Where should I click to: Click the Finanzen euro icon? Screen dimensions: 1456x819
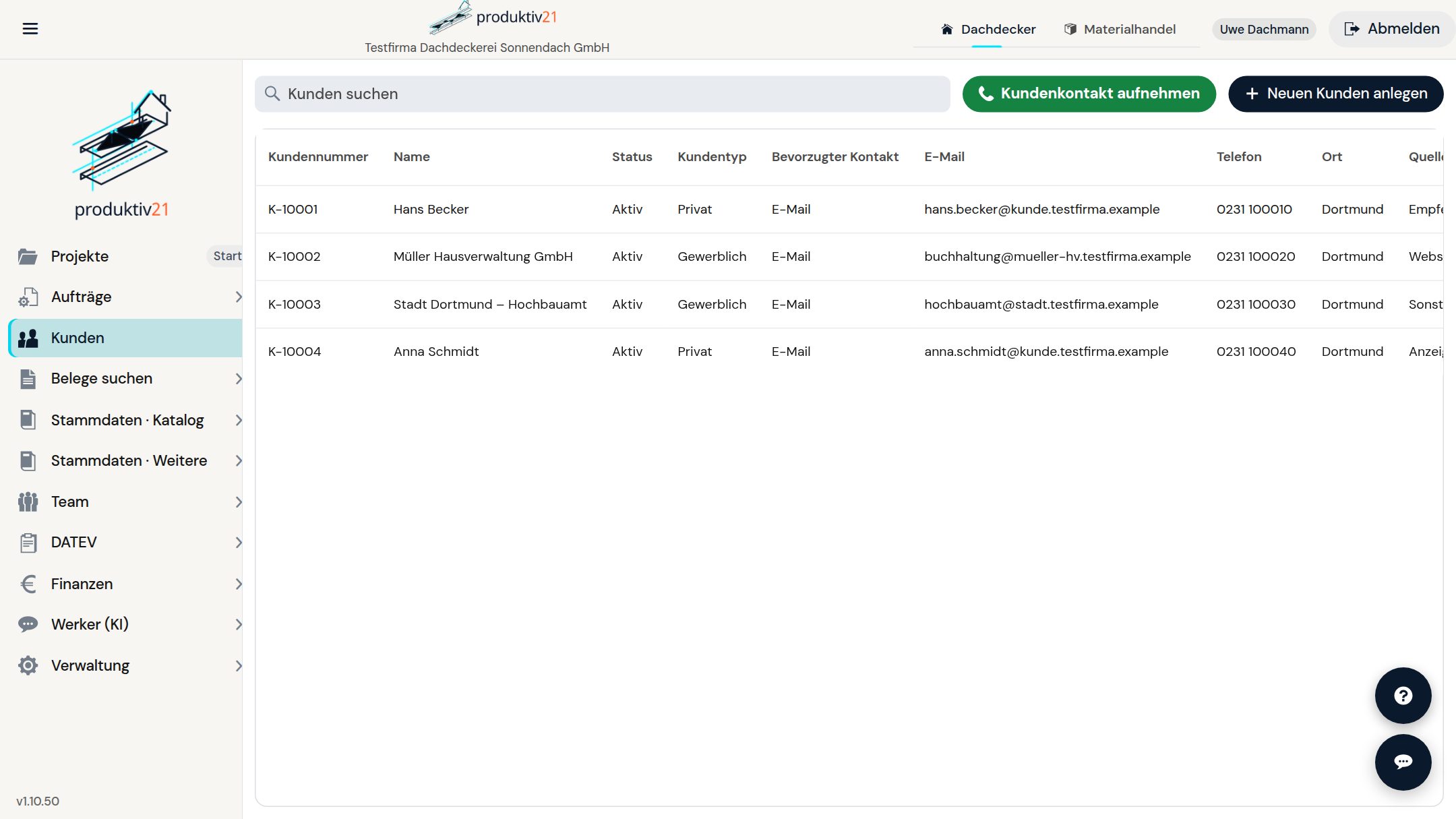pyautogui.click(x=28, y=584)
